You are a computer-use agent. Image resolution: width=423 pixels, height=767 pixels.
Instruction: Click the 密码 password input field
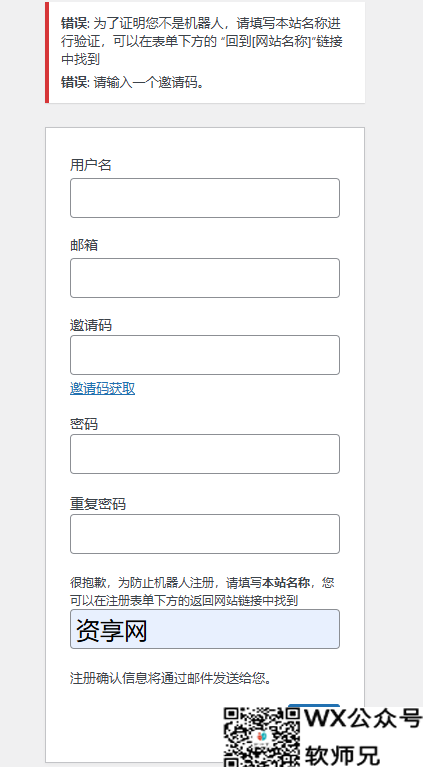pos(204,454)
